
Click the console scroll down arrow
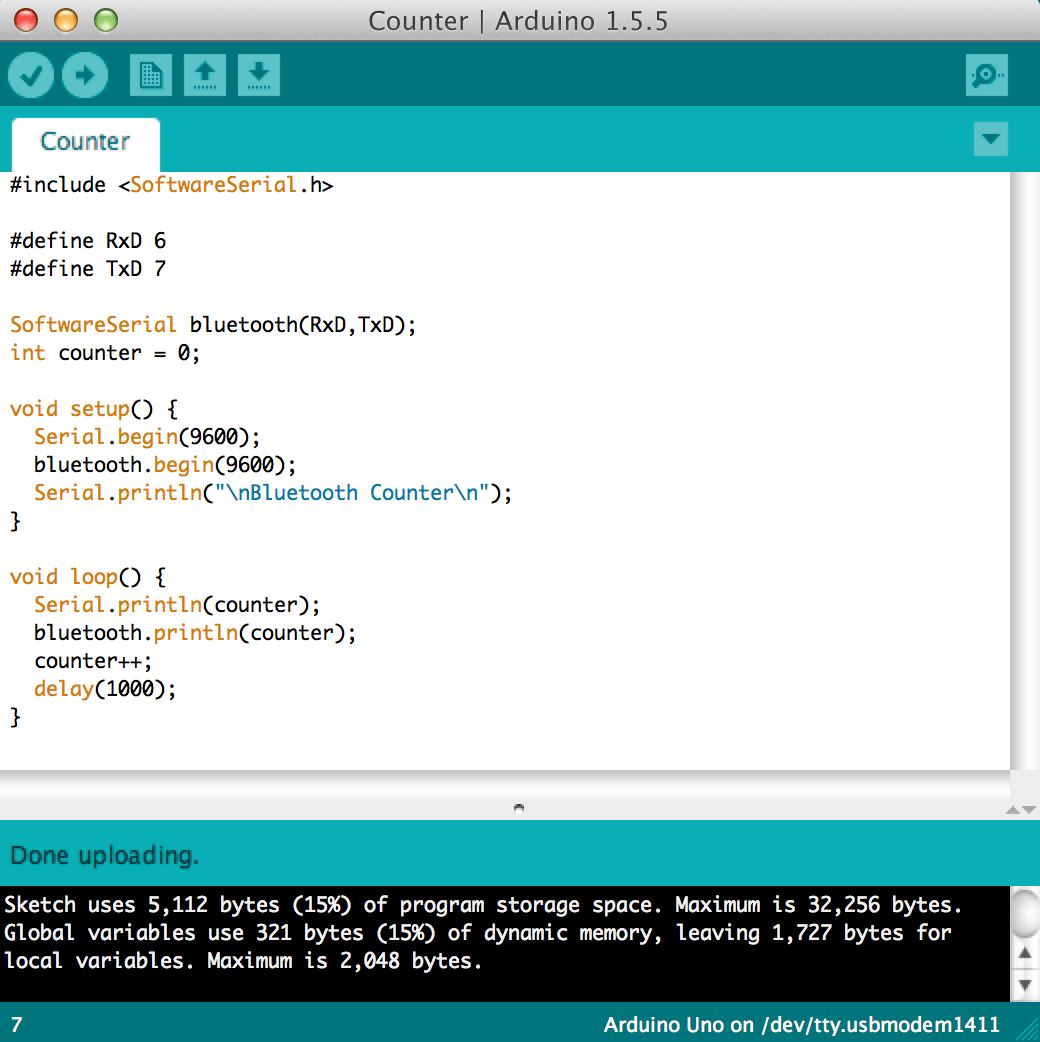(x=1027, y=984)
